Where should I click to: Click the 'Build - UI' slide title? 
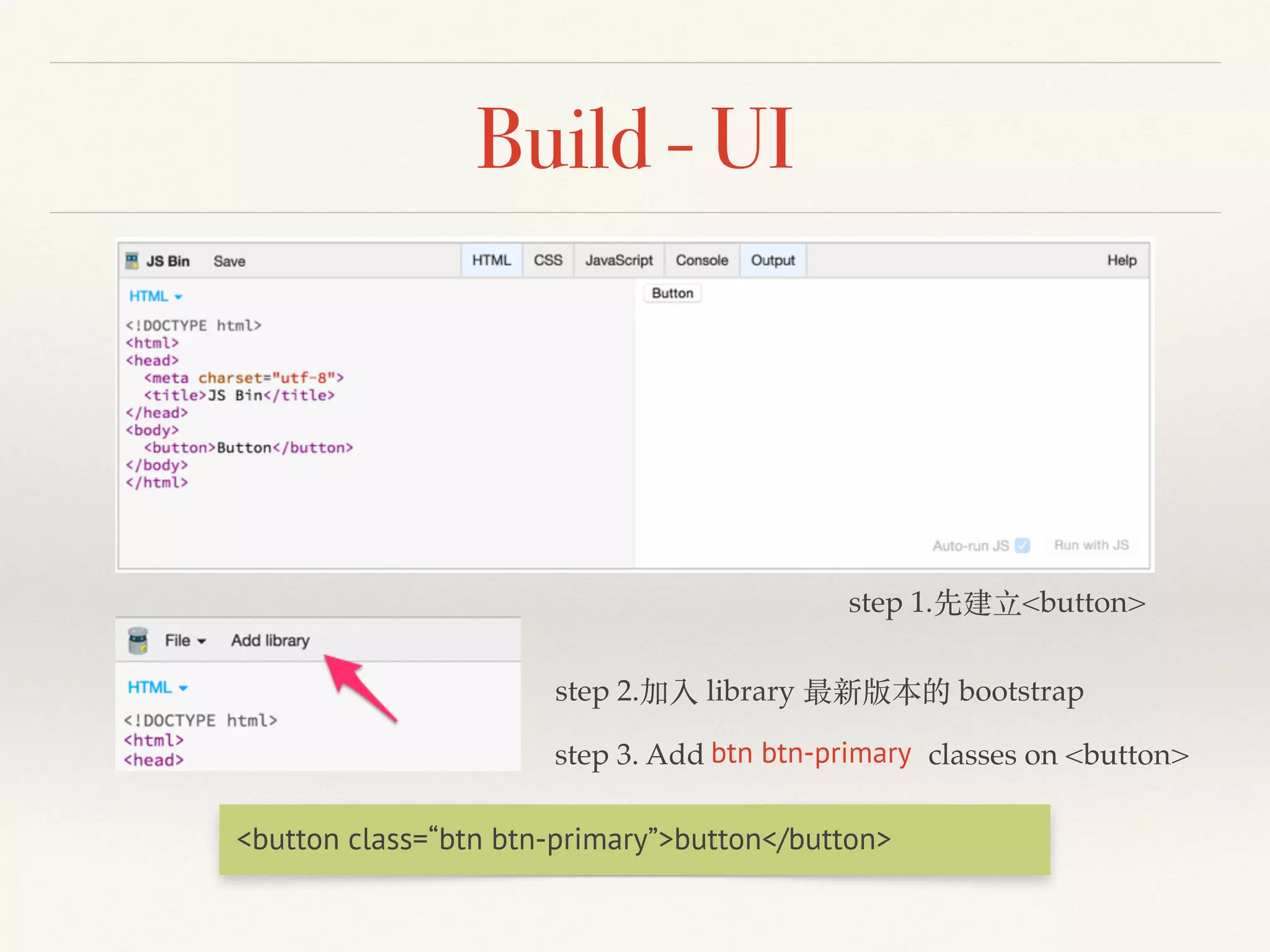click(x=635, y=138)
